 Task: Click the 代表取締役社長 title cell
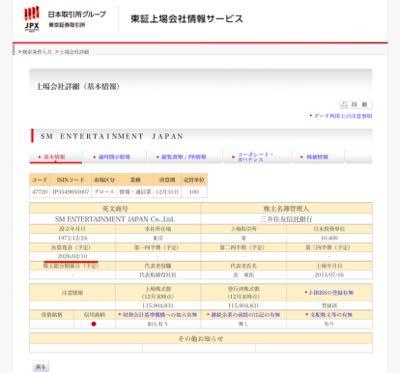(x=158, y=275)
